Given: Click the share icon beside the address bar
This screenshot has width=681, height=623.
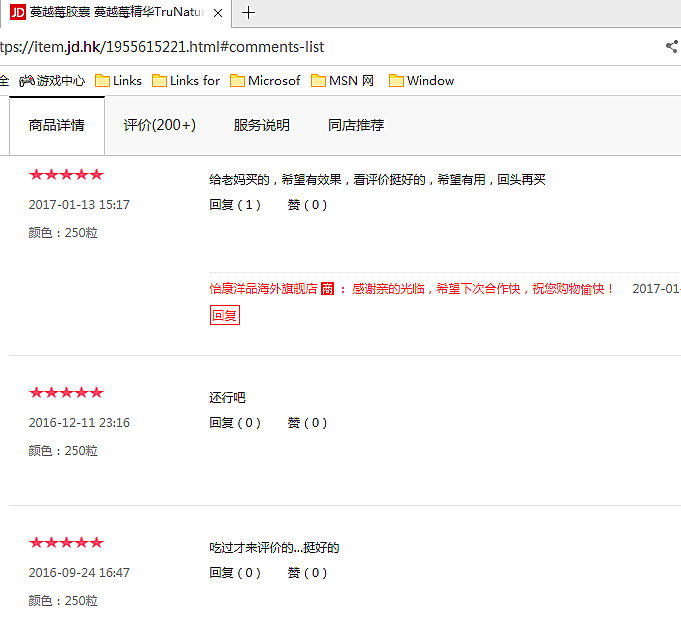Looking at the screenshot, I should [671, 46].
